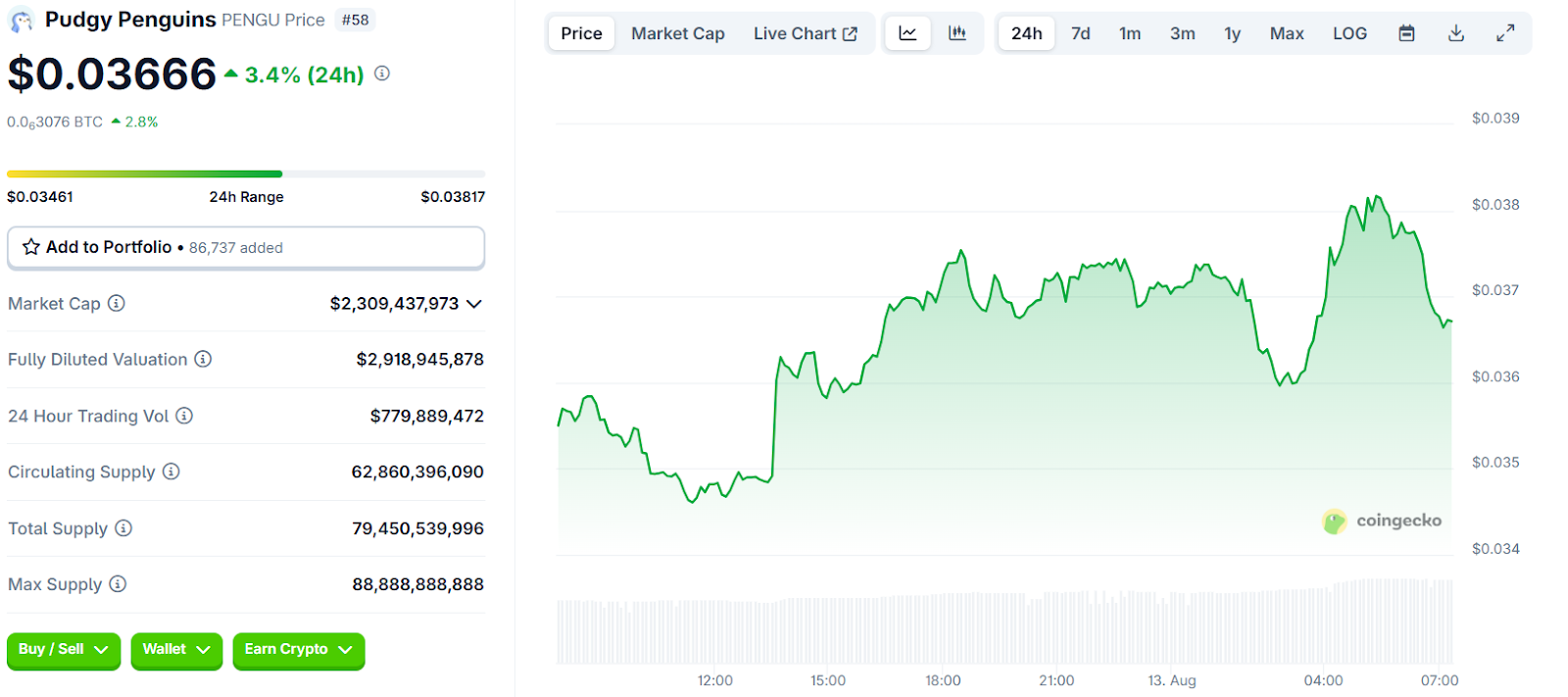The height and width of the screenshot is (697, 1568).
Task: Select the 7d time range
Action: coord(1081,33)
